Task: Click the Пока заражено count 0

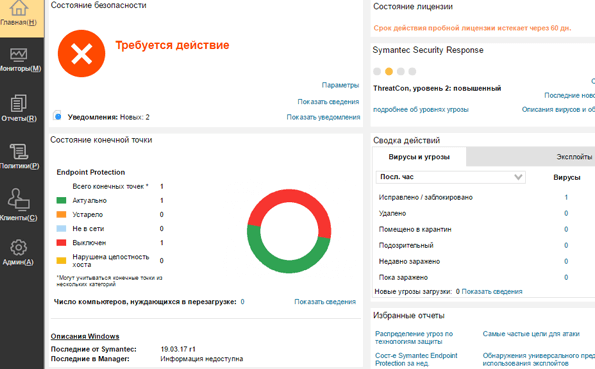Action: (566, 278)
